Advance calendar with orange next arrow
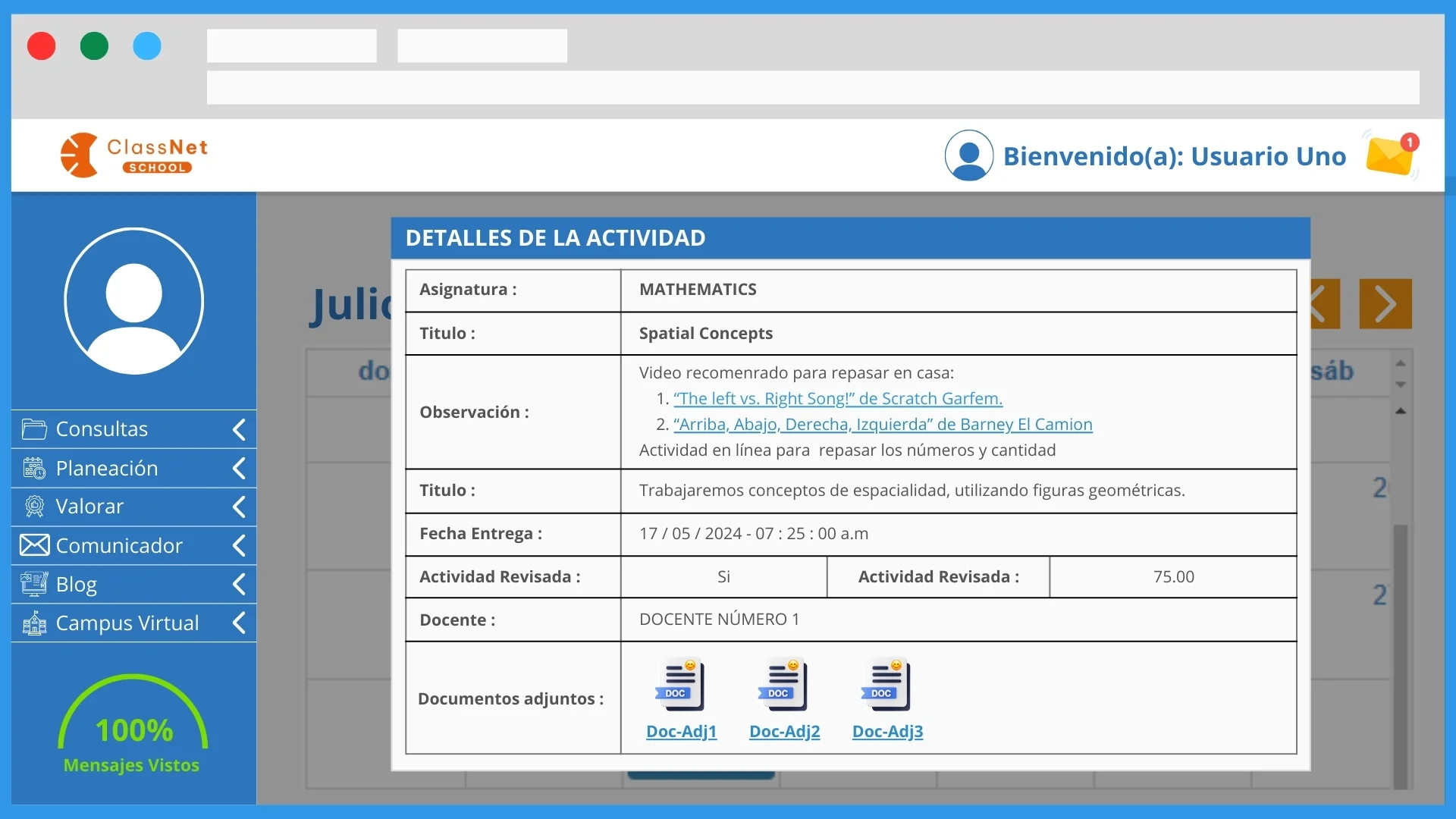Viewport: 1456px width, 819px height. 1386,303
